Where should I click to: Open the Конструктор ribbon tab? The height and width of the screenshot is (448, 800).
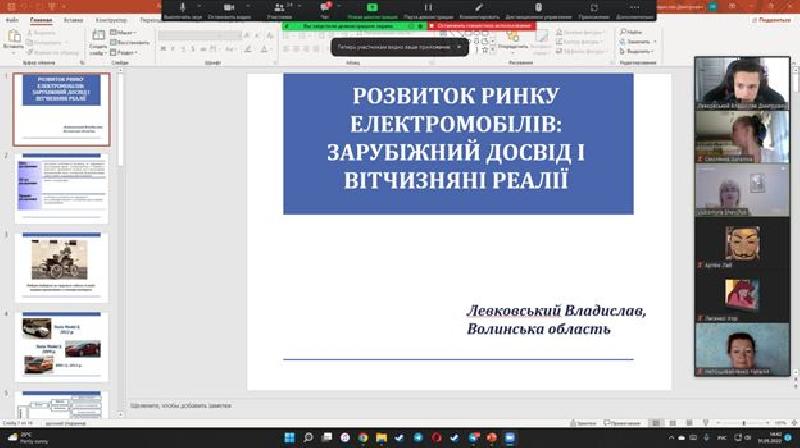112,19
